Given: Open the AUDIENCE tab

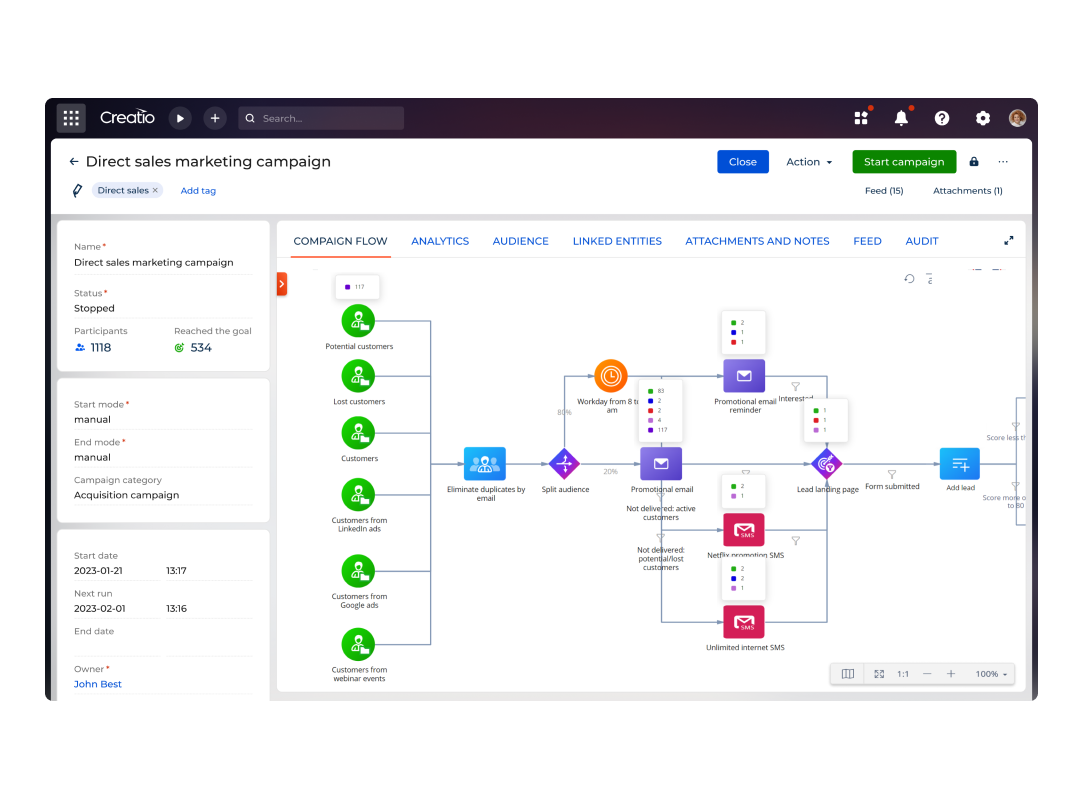Looking at the screenshot, I should point(520,240).
